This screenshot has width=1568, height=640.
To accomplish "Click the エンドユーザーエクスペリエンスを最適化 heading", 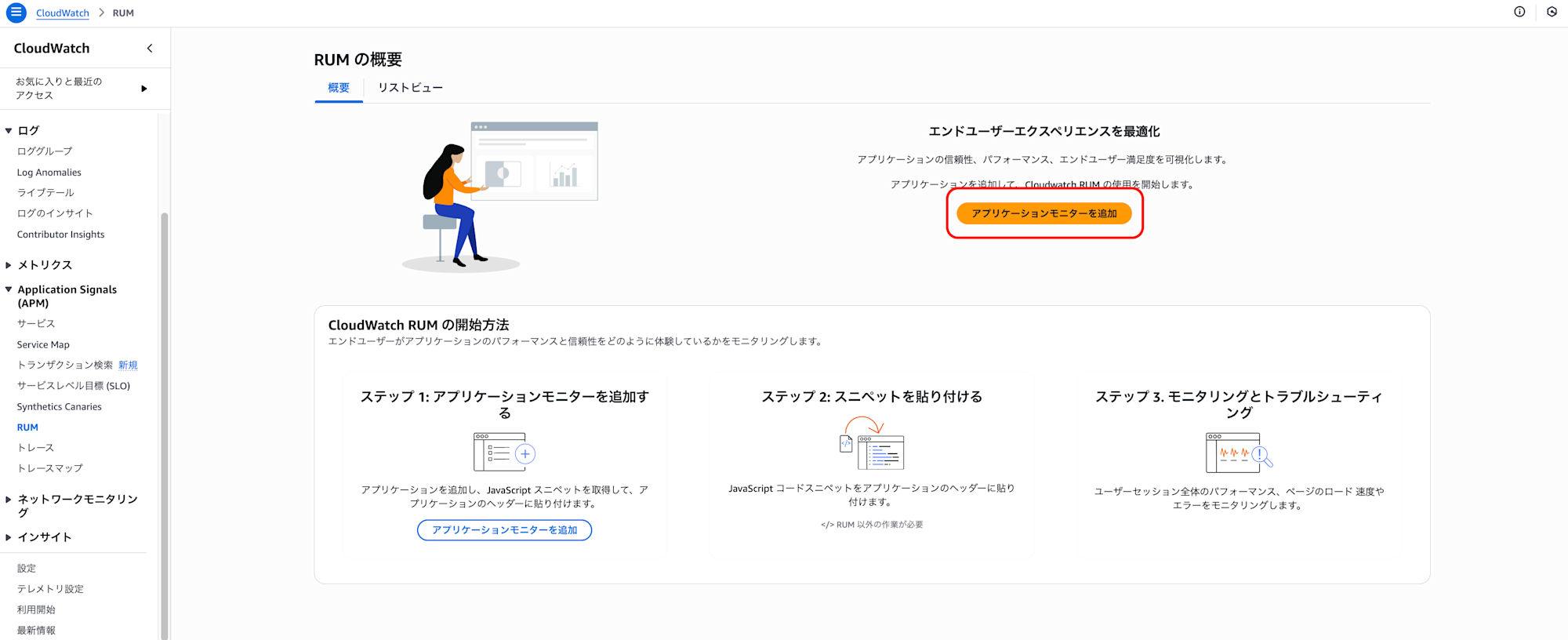I will [1044, 132].
